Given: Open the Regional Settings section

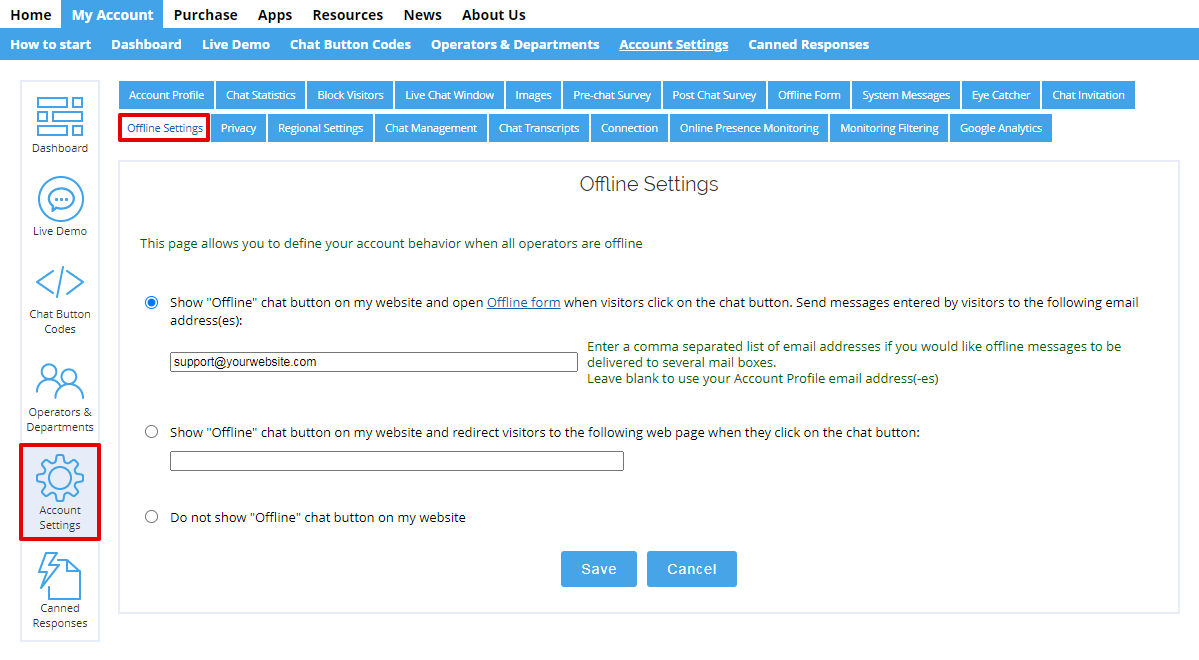Looking at the screenshot, I should click(320, 127).
